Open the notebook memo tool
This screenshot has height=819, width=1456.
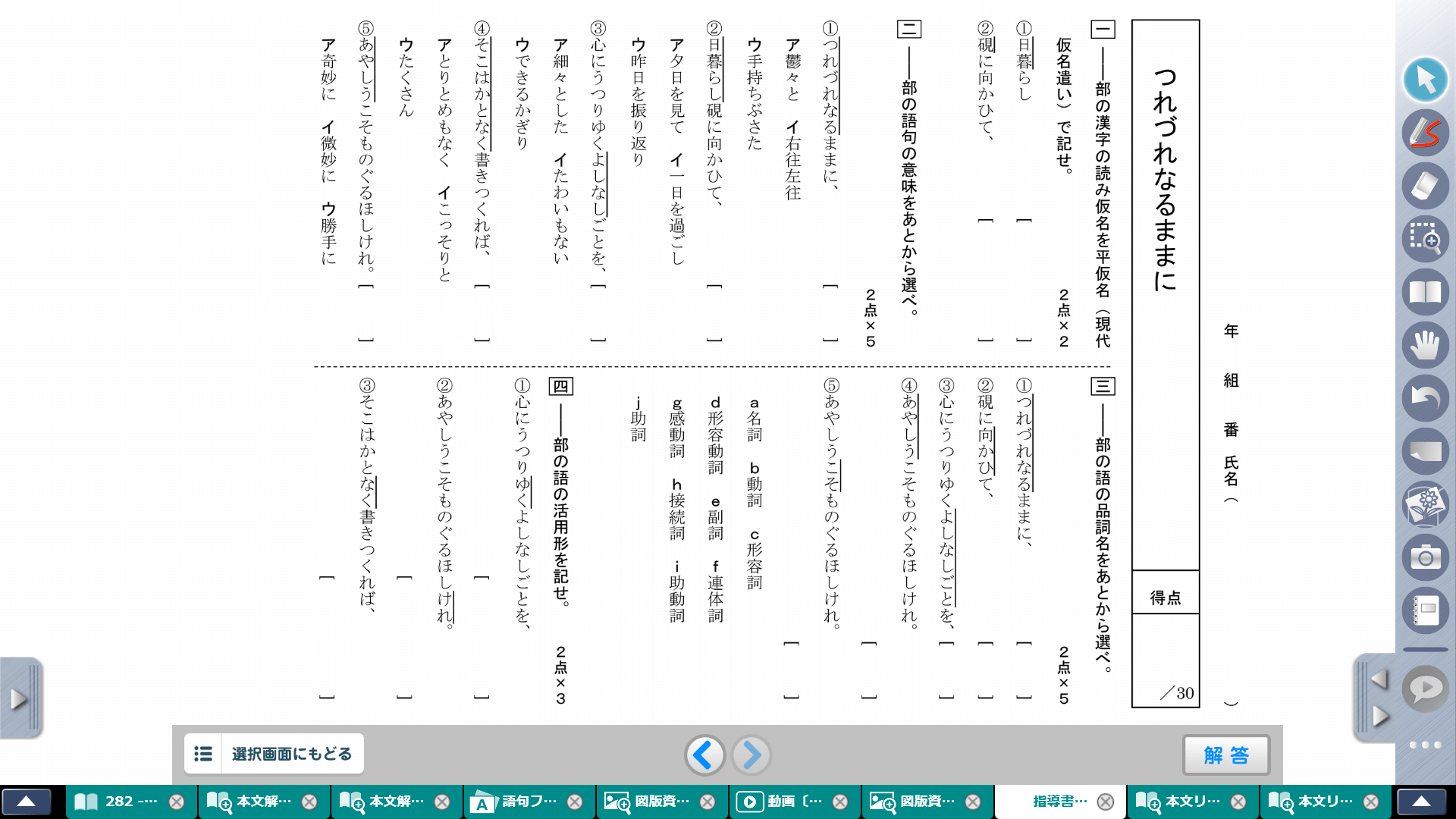(1426, 610)
